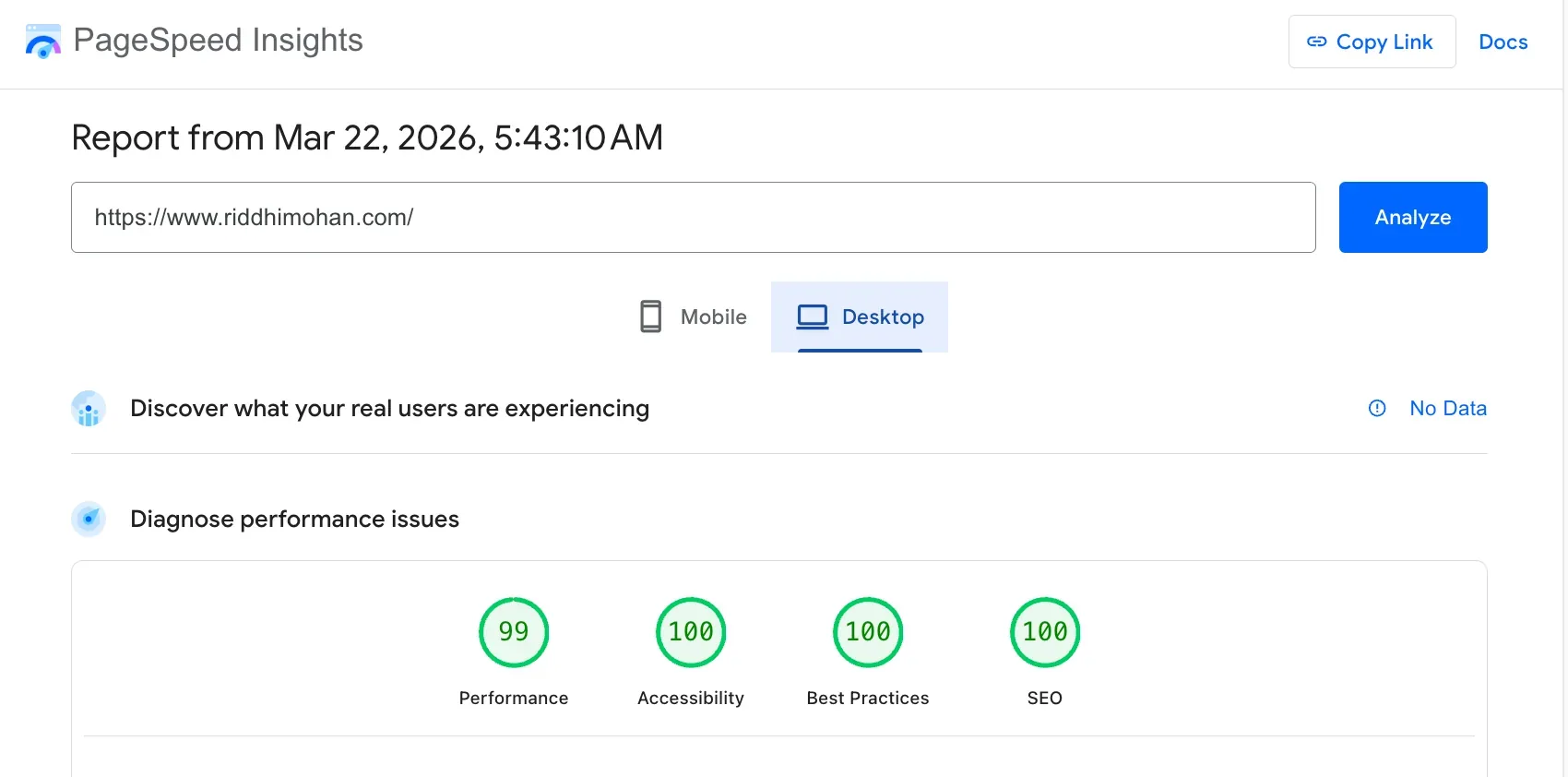1568x777 pixels.
Task: Open the Docs link
Action: [x=1503, y=42]
